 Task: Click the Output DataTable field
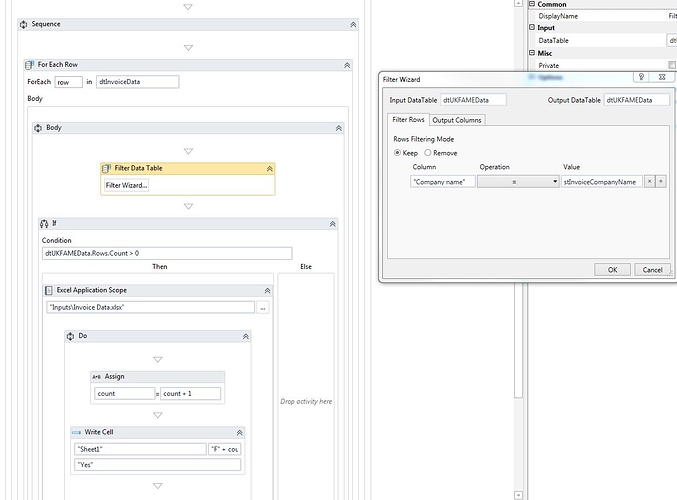tap(636, 100)
